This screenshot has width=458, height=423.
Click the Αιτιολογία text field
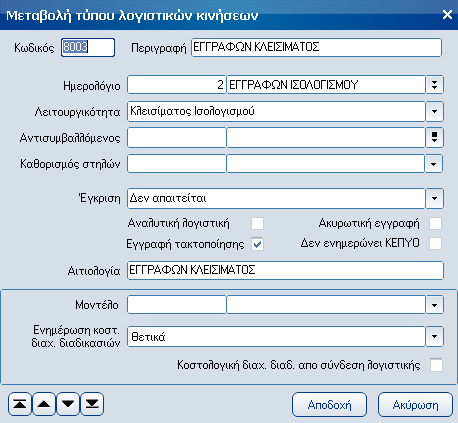[285, 270]
